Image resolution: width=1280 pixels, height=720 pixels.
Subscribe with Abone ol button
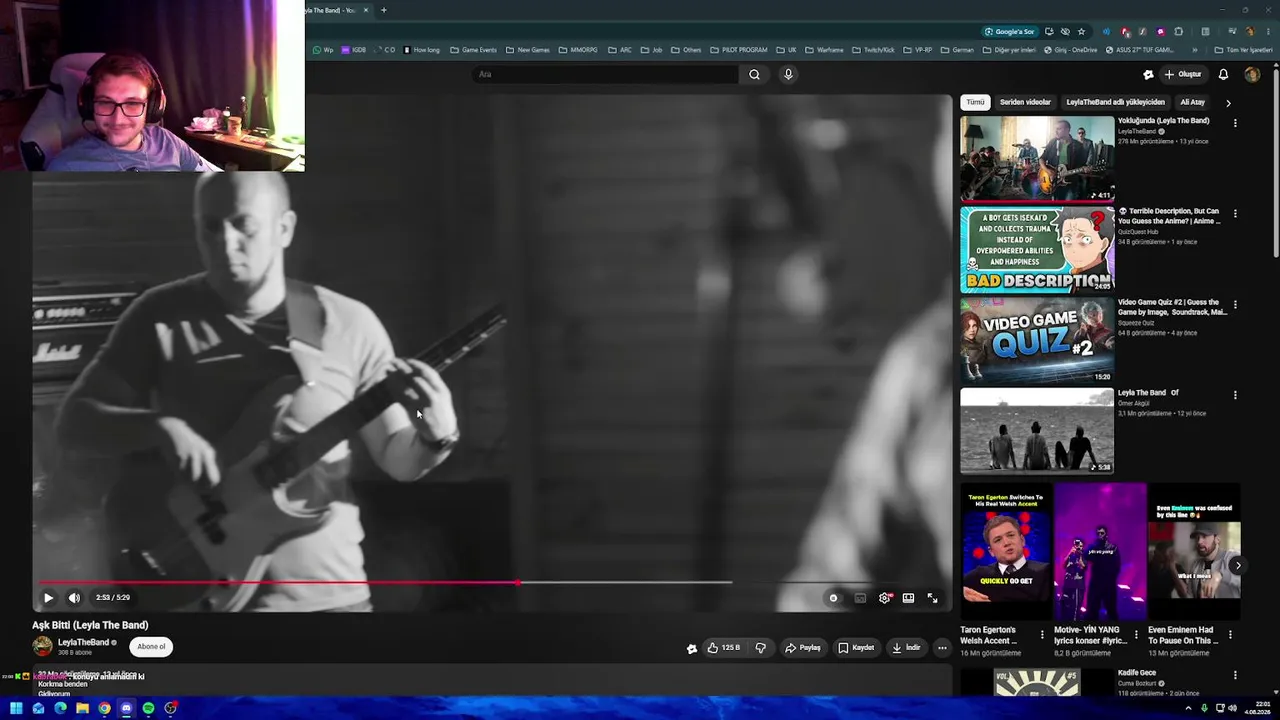(151, 647)
